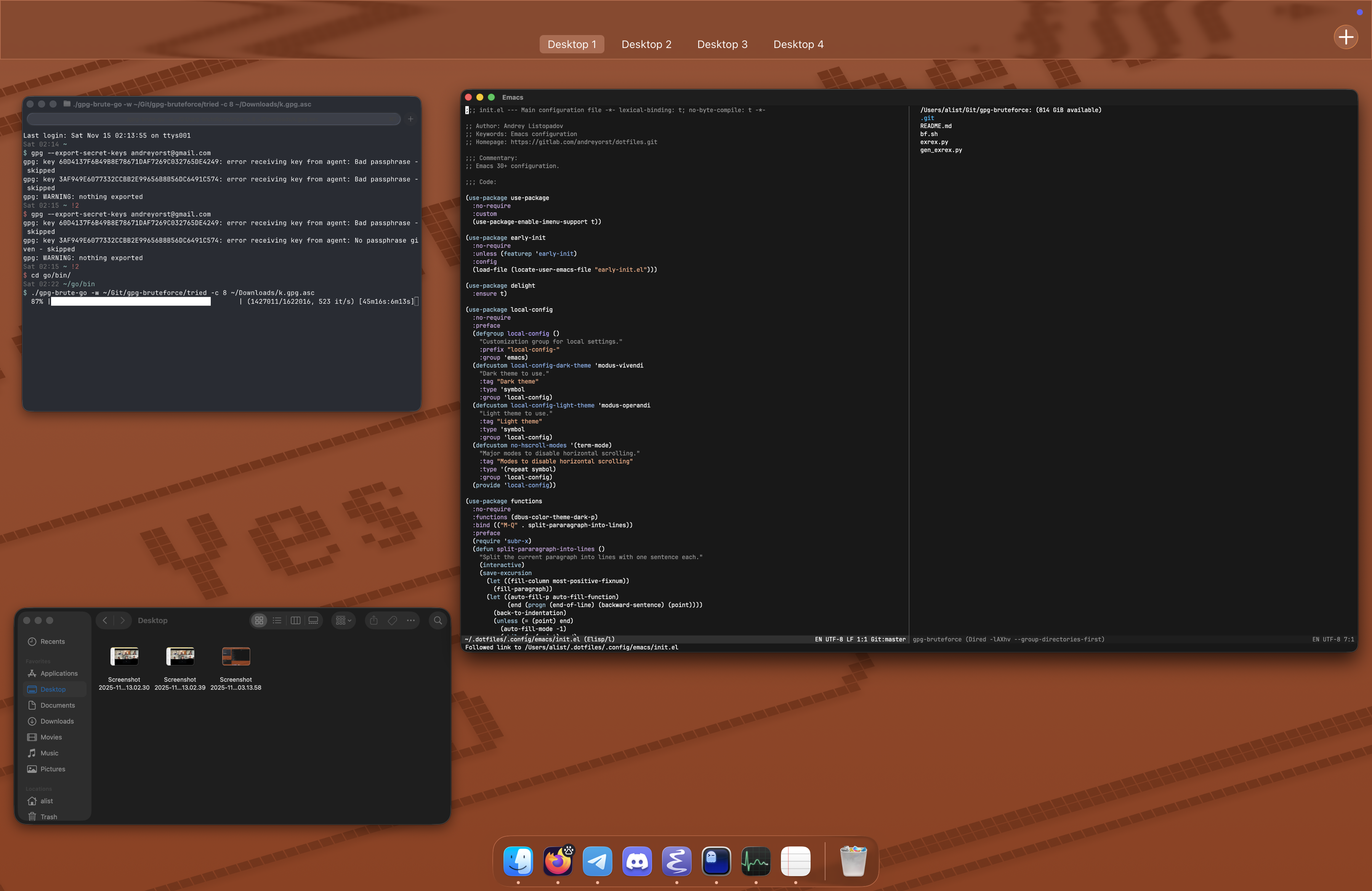Viewport: 1372px width, 891px height.
Task: Click the Finder share icon
Action: tap(373, 621)
